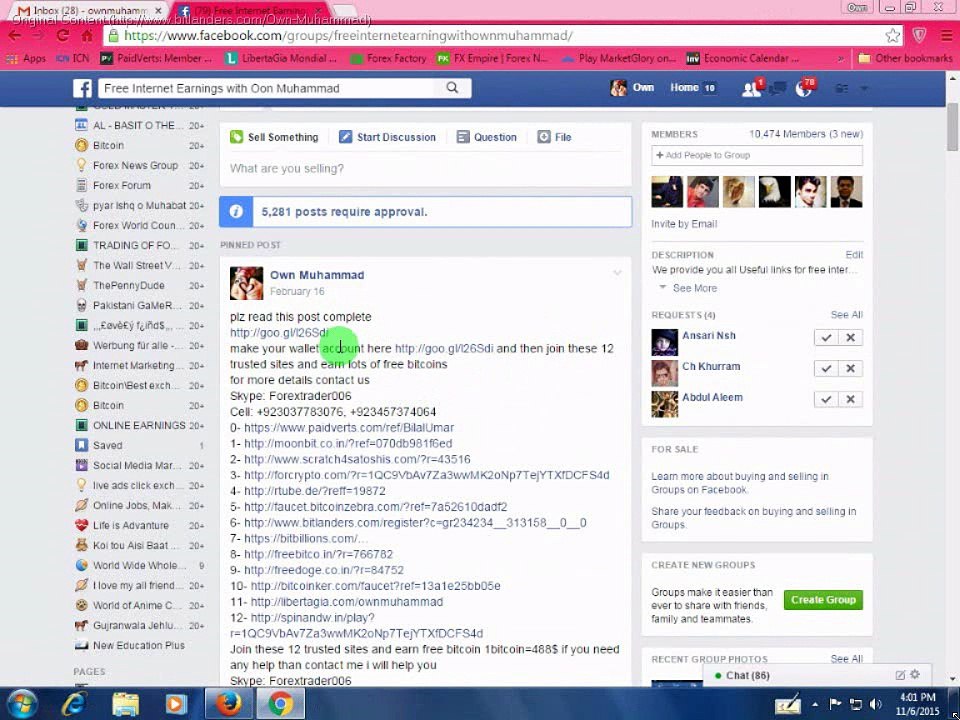Open paidverts.com referral link in post

coord(349,427)
